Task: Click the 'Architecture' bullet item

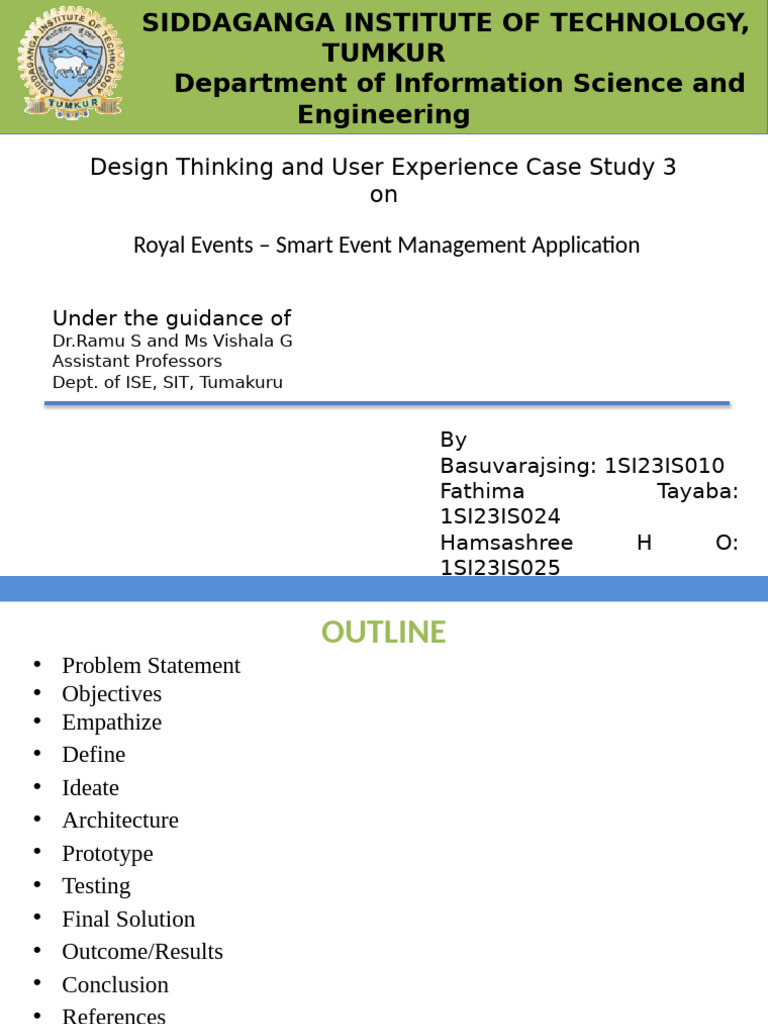Action: tap(120, 820)
